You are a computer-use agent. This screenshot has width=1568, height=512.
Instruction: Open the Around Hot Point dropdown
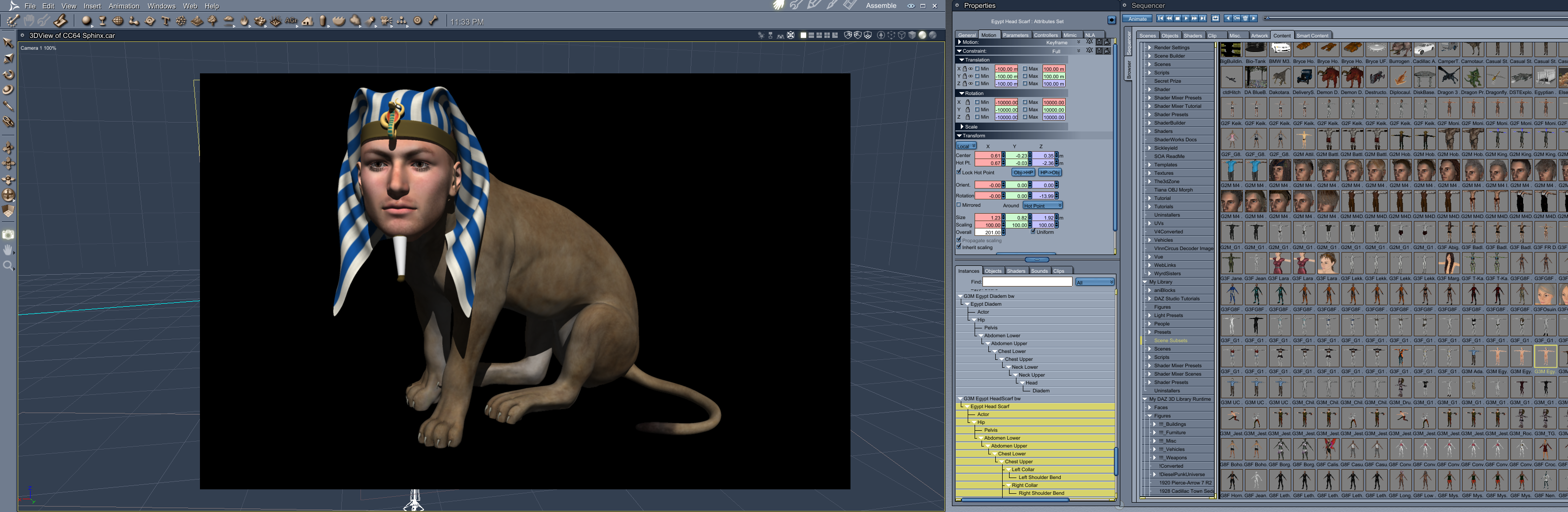pos(1043,206)
